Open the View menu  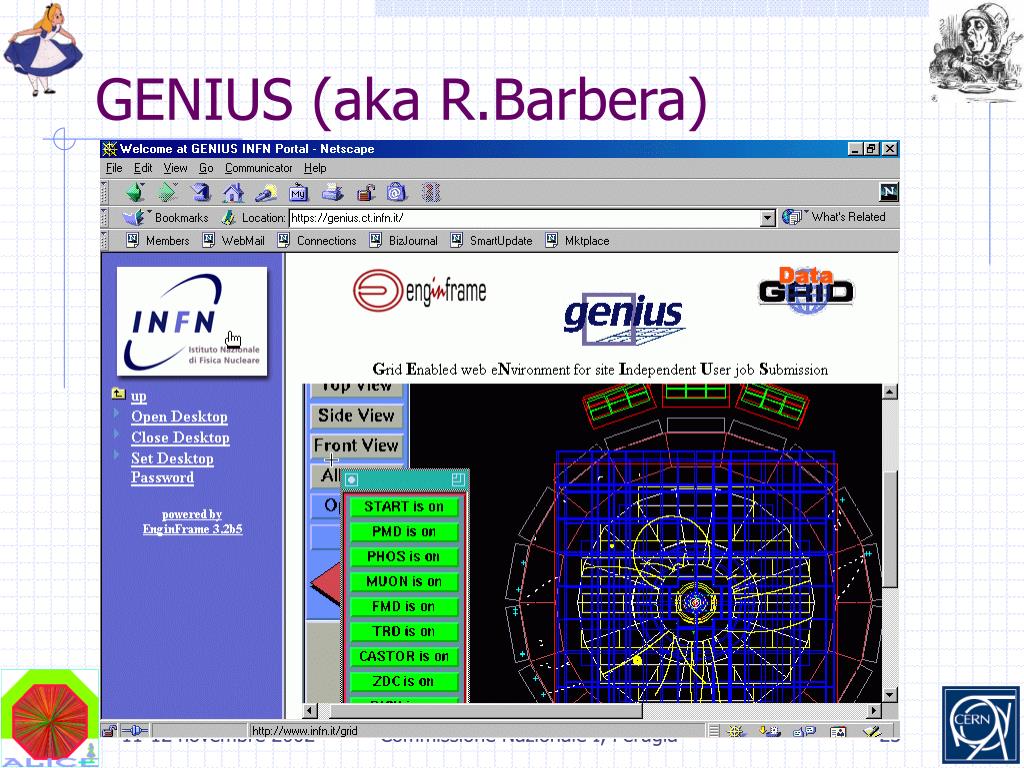click(175, 168)
